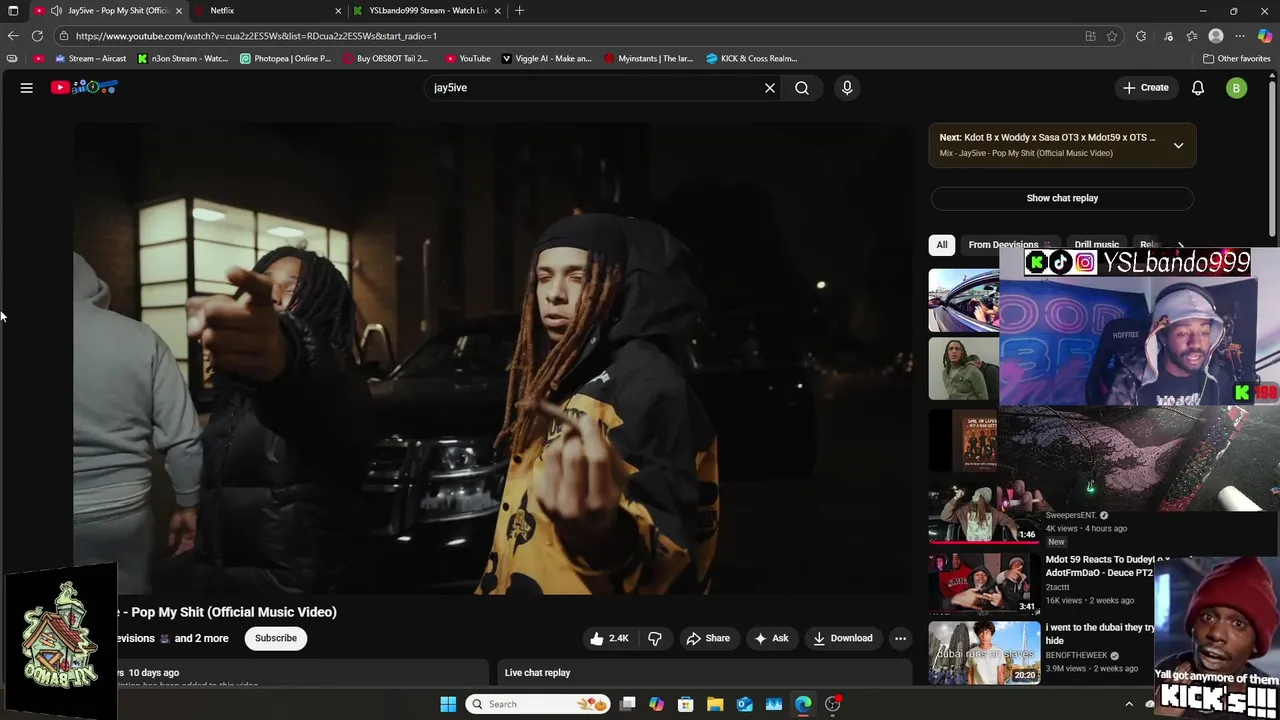Select the All filter chip
The width and height of the screenshot is (1280, 720).
(941, 245)
